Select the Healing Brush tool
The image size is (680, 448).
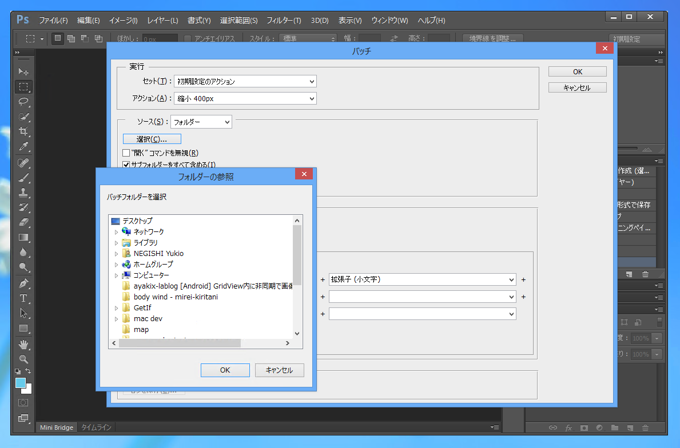23,163
